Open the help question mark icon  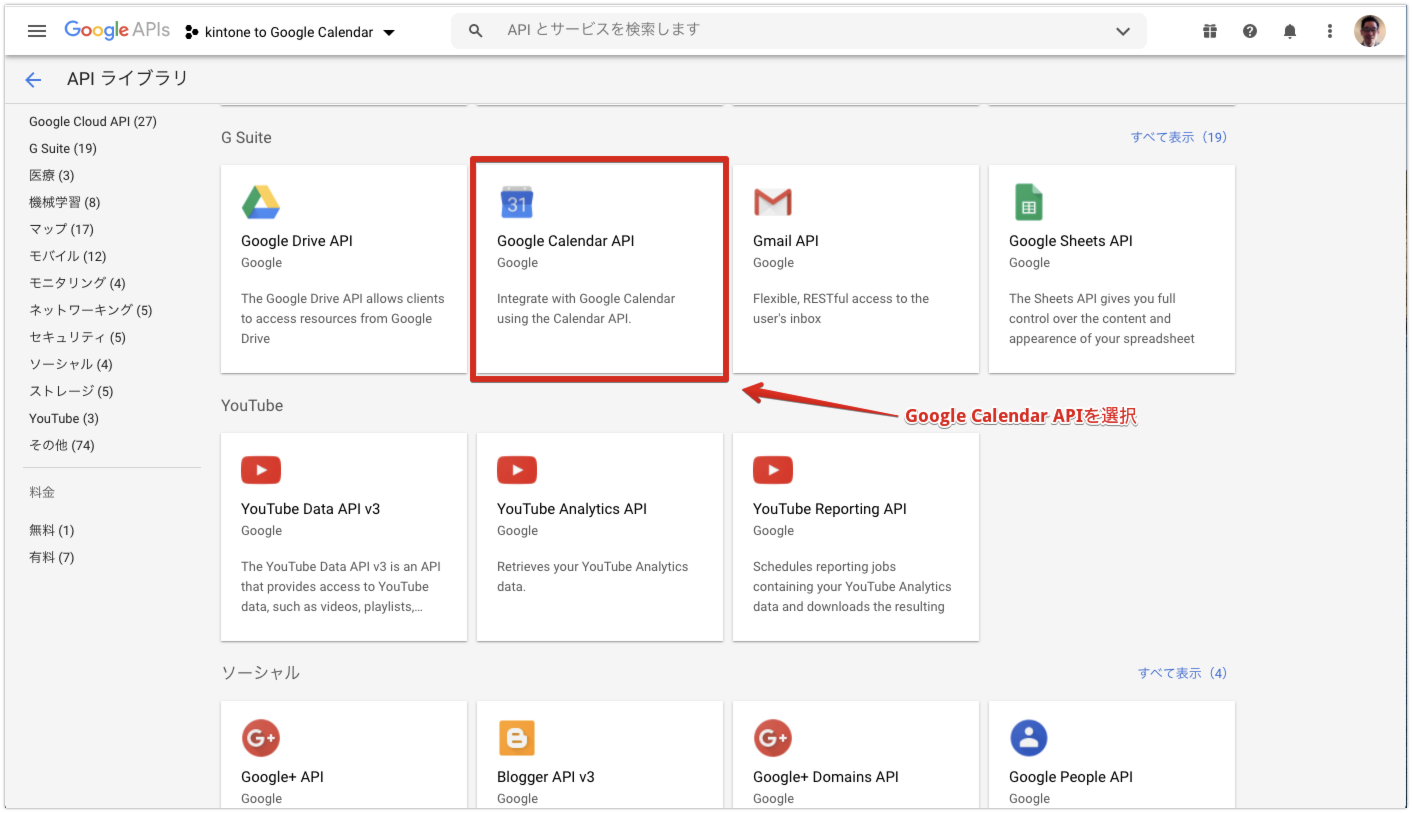pyautogui.click(x=1250, y=31)
